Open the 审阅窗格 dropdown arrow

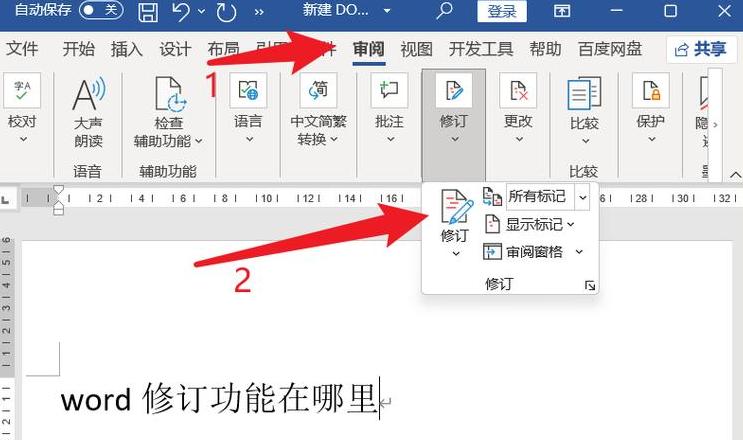pyautogui.click(x=579, y=252)
